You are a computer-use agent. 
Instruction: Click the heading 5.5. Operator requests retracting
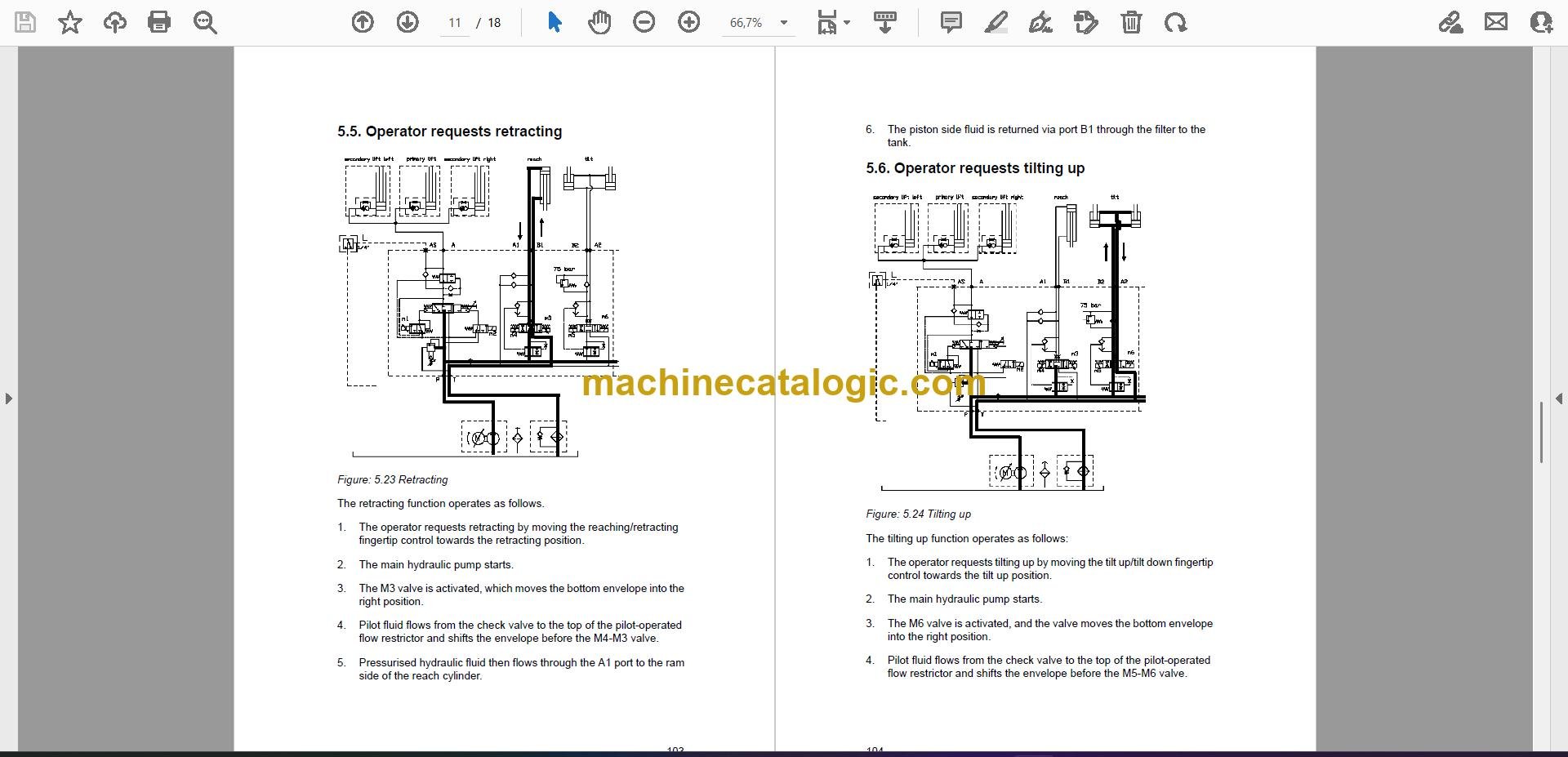click(x=450, y=131)
